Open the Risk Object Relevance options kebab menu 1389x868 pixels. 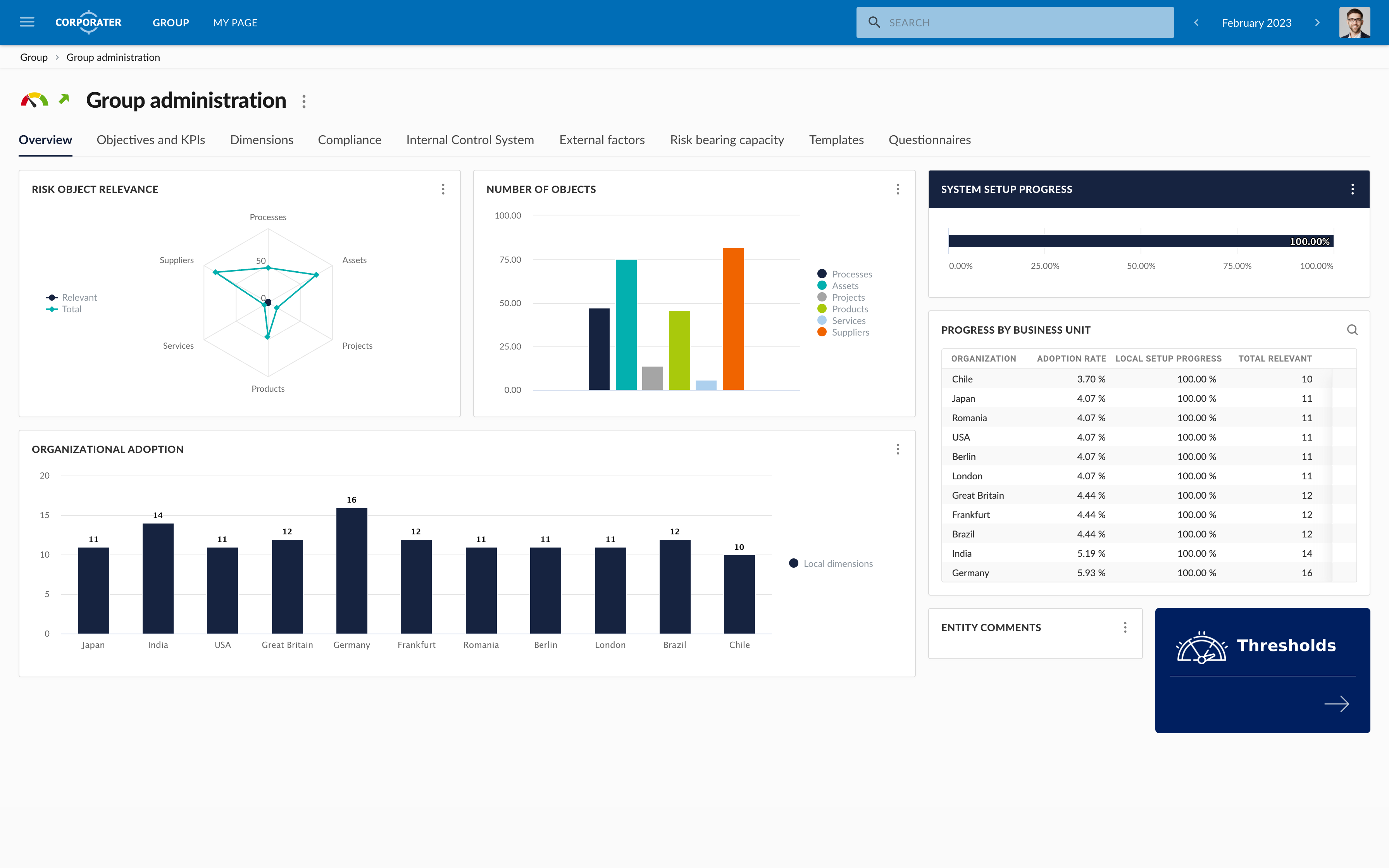443,189
